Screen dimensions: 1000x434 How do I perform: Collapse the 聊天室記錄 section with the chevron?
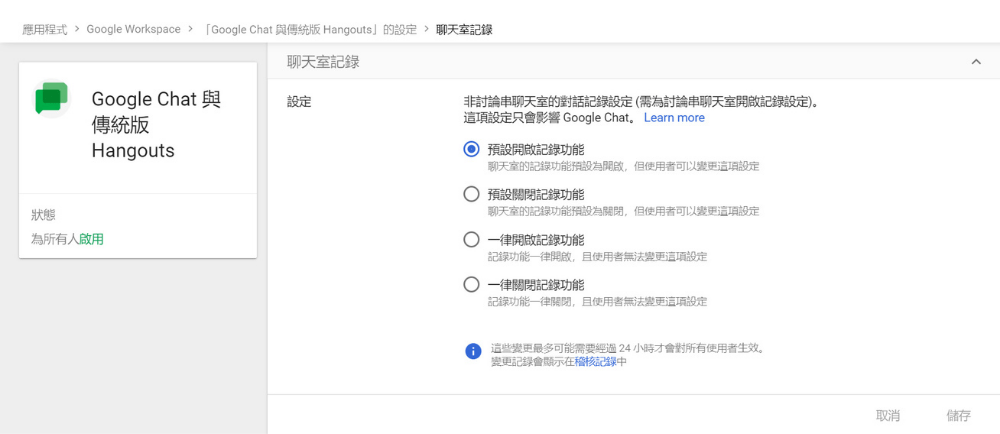976,62
